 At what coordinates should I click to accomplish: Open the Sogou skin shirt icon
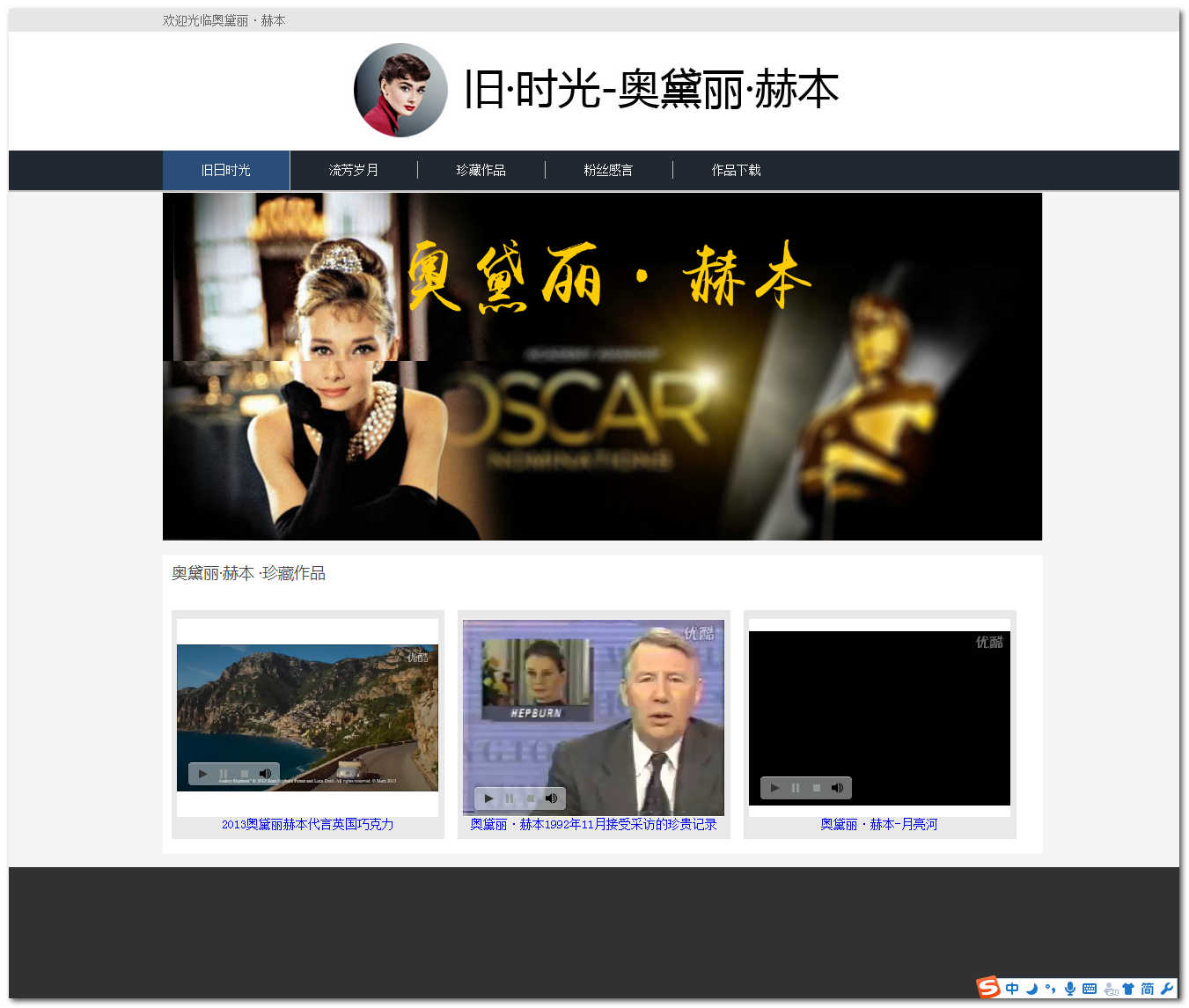tap(1128, 989)
